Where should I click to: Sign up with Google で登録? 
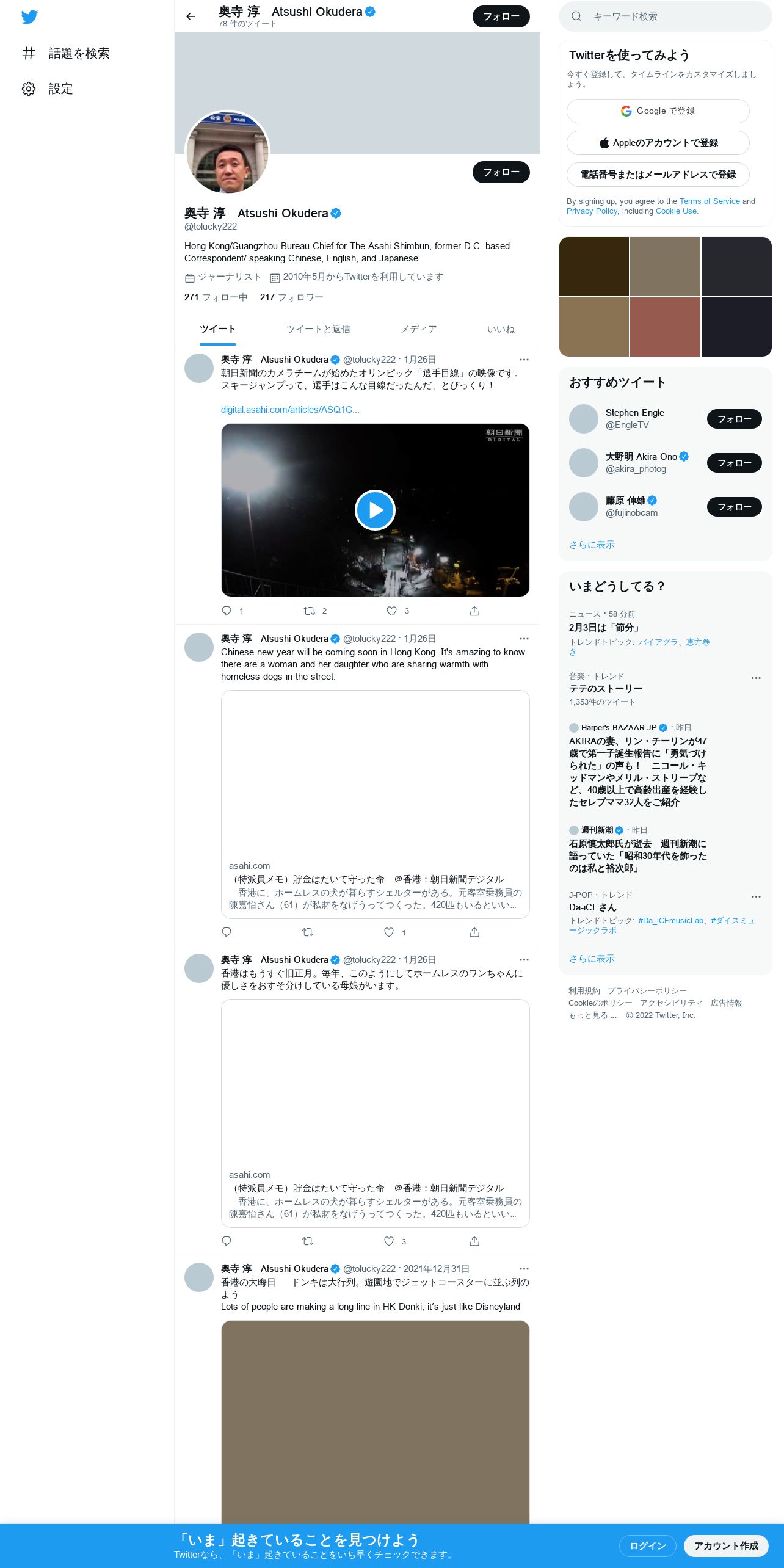click(658, 111)
